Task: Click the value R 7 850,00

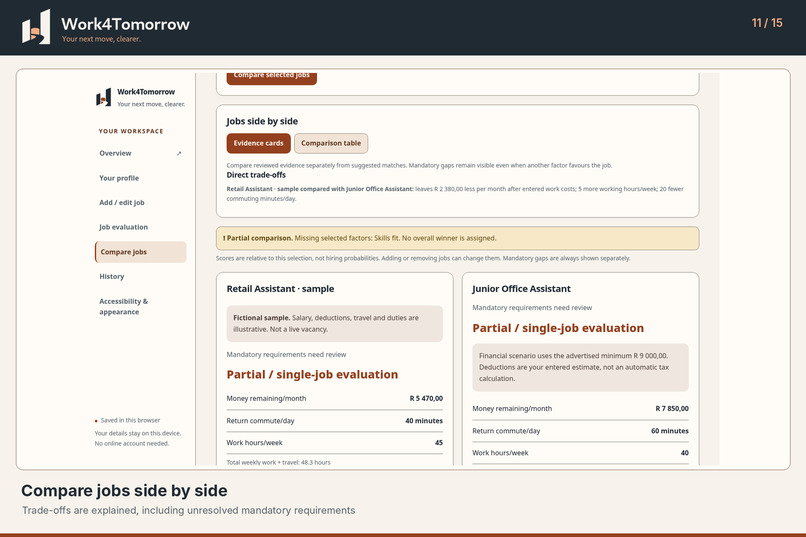Action: pos(672,409)
